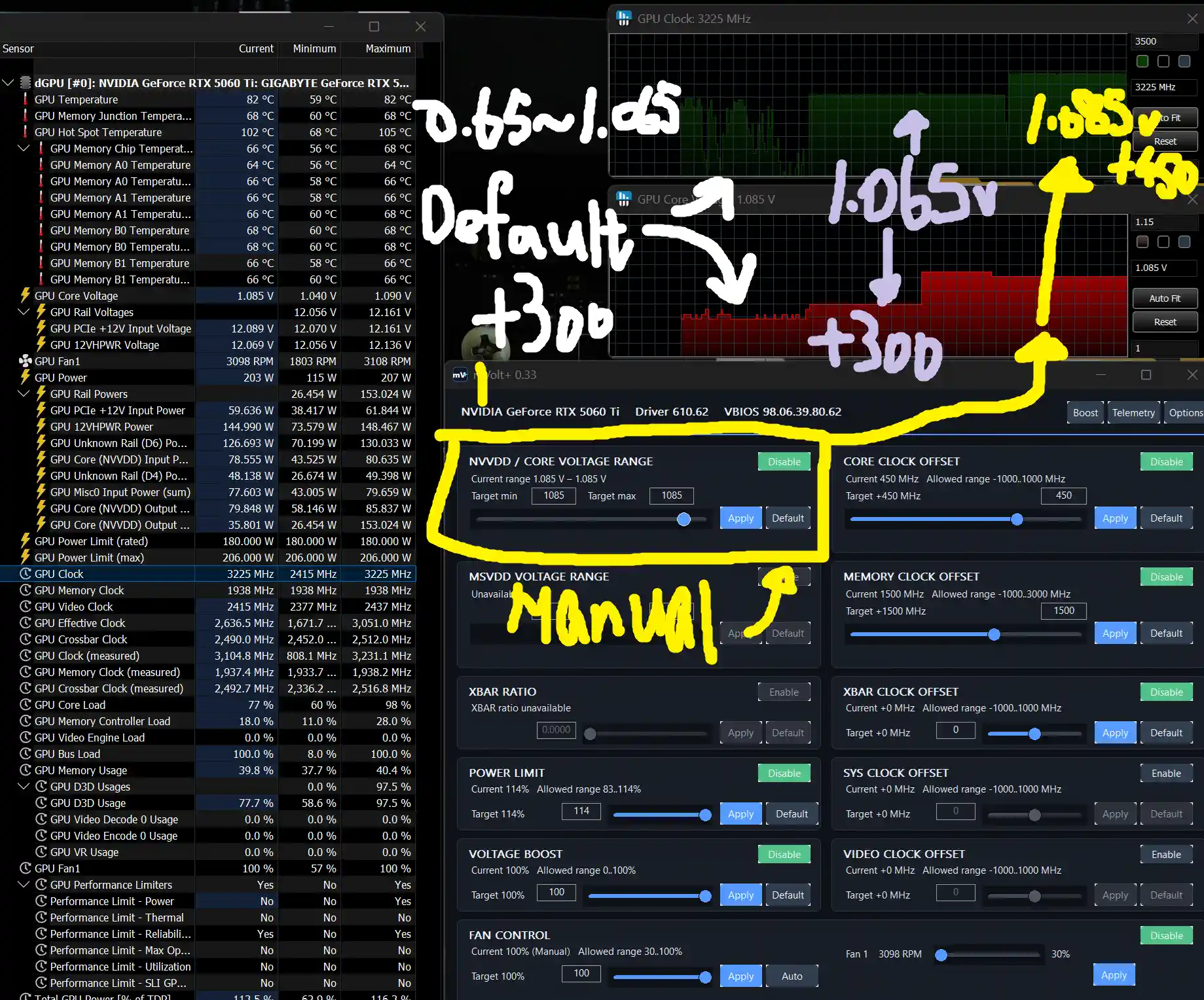Click the gauge icon for GPU Video Engine Load
1204x1000 pixels.
pyautogui.click(x=26, y=738)
